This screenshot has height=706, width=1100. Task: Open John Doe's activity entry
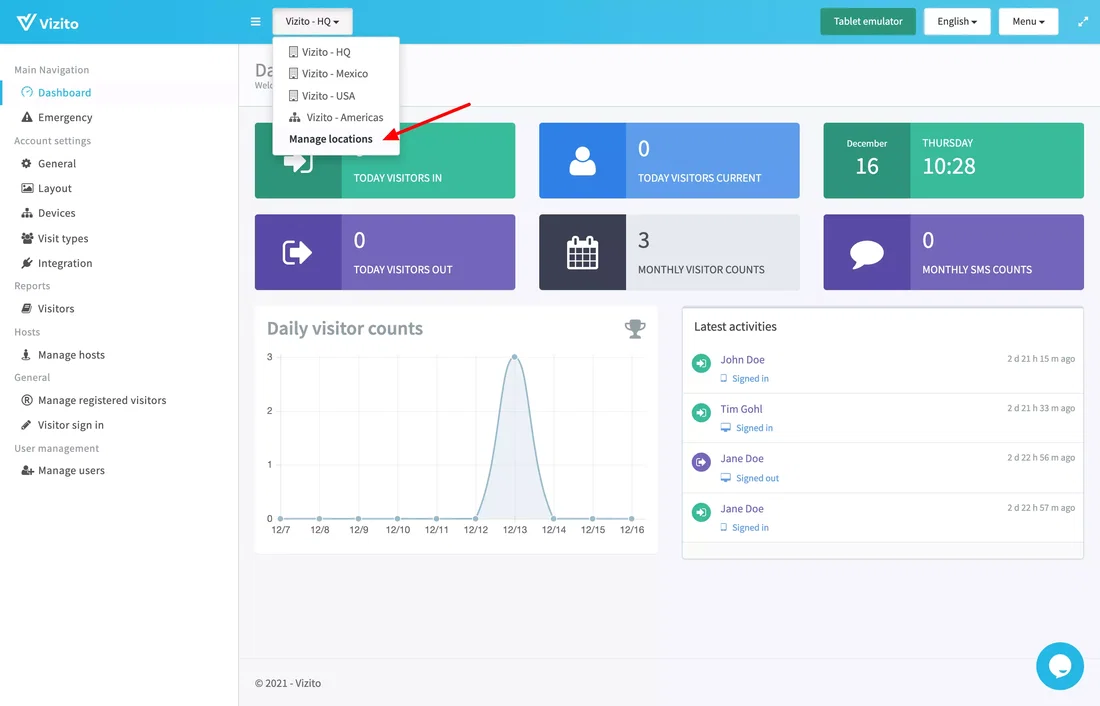[742, 360]
